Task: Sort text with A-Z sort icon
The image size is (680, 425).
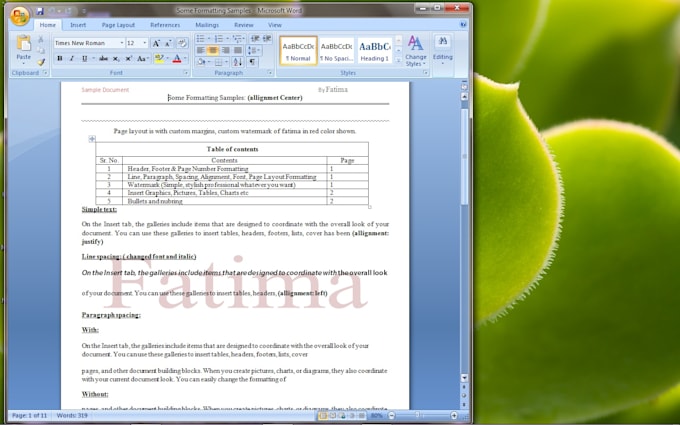Action: tap(238, 62)
